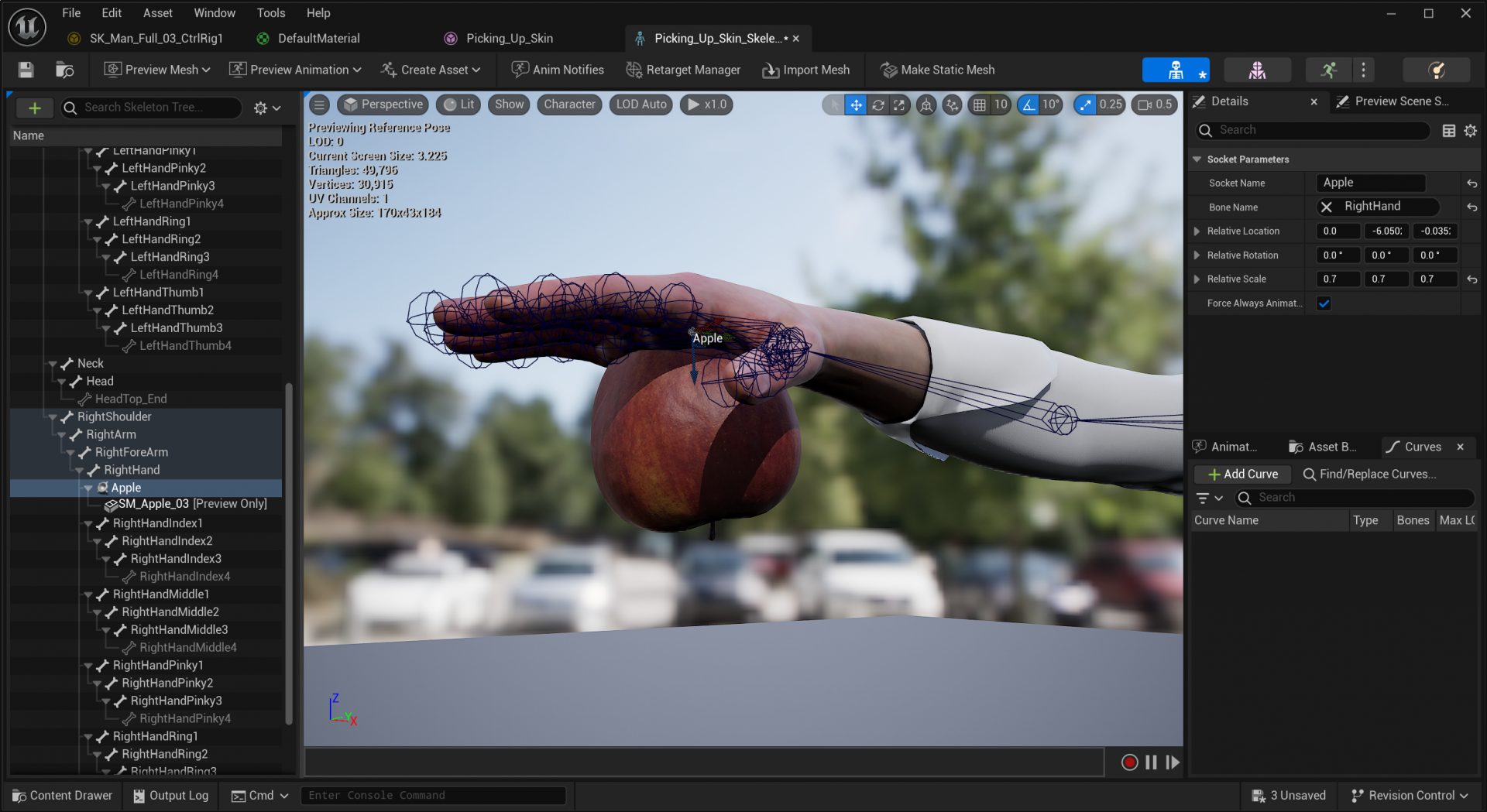Select the scale transform tool in viewport
Screen dimensions: 1487x812
pos(898,104)
